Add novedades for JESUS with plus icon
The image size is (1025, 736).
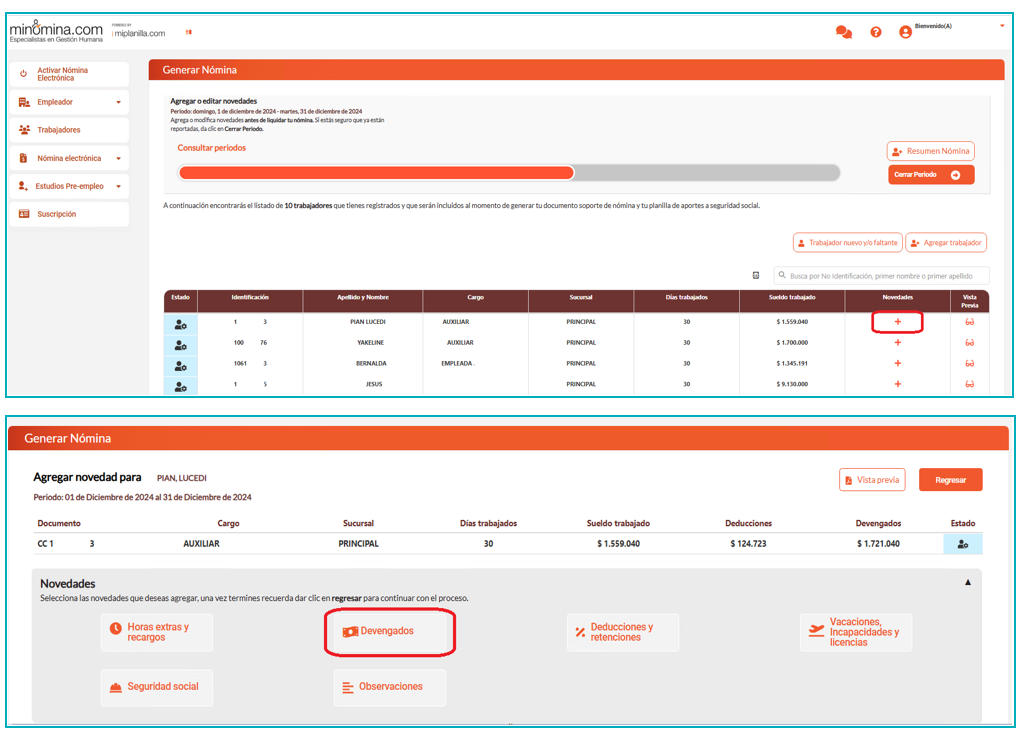(897, 384)
